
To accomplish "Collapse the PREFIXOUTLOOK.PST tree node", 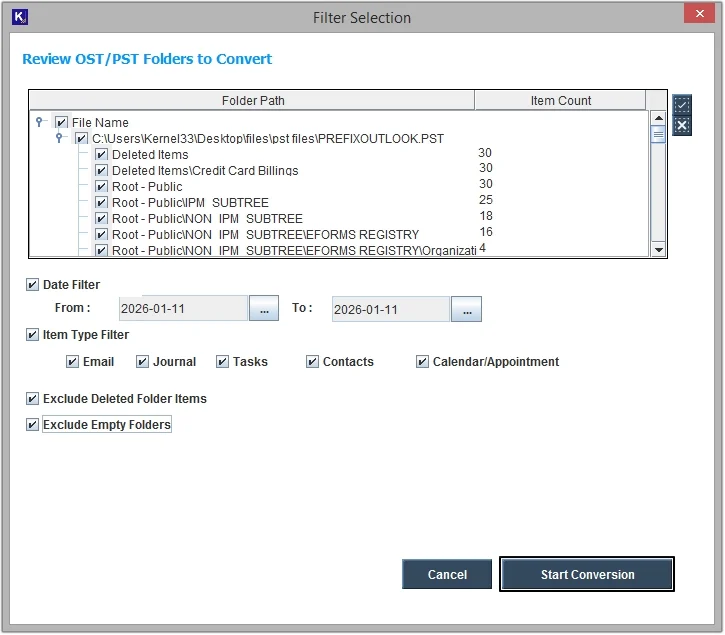I will click(60, 138).
